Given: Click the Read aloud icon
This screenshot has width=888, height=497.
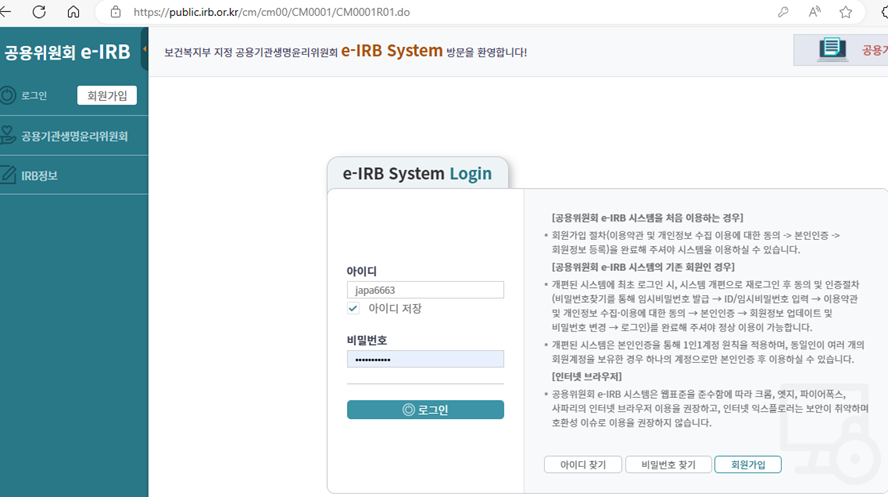Looking at the screenshot, I should [x=814, y=12].
